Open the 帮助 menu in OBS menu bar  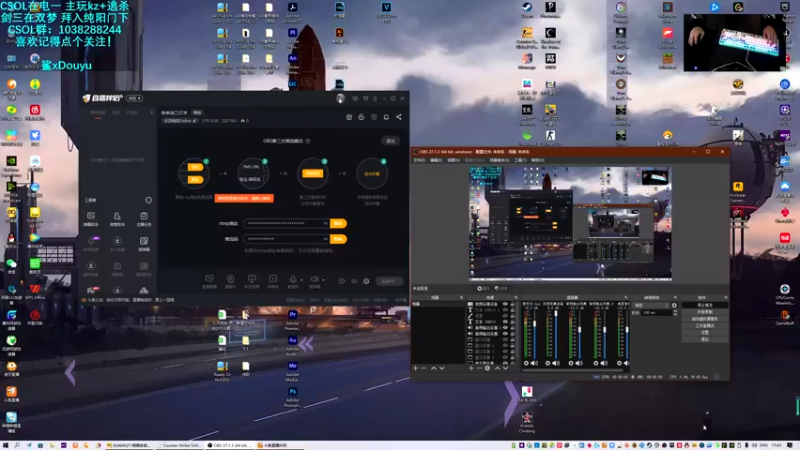coord(537,160)
